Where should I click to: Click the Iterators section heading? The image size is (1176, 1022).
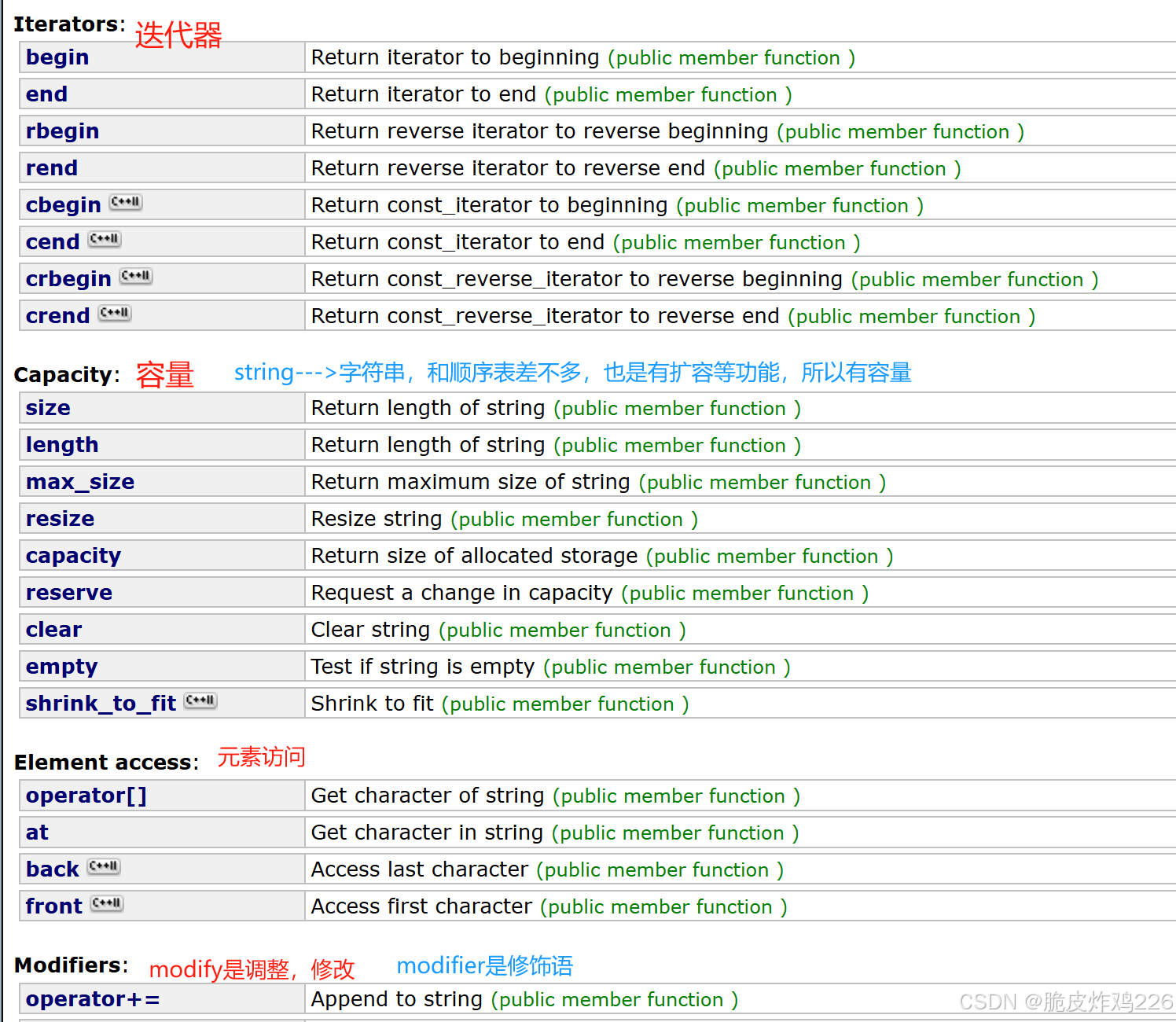point(69,24)
